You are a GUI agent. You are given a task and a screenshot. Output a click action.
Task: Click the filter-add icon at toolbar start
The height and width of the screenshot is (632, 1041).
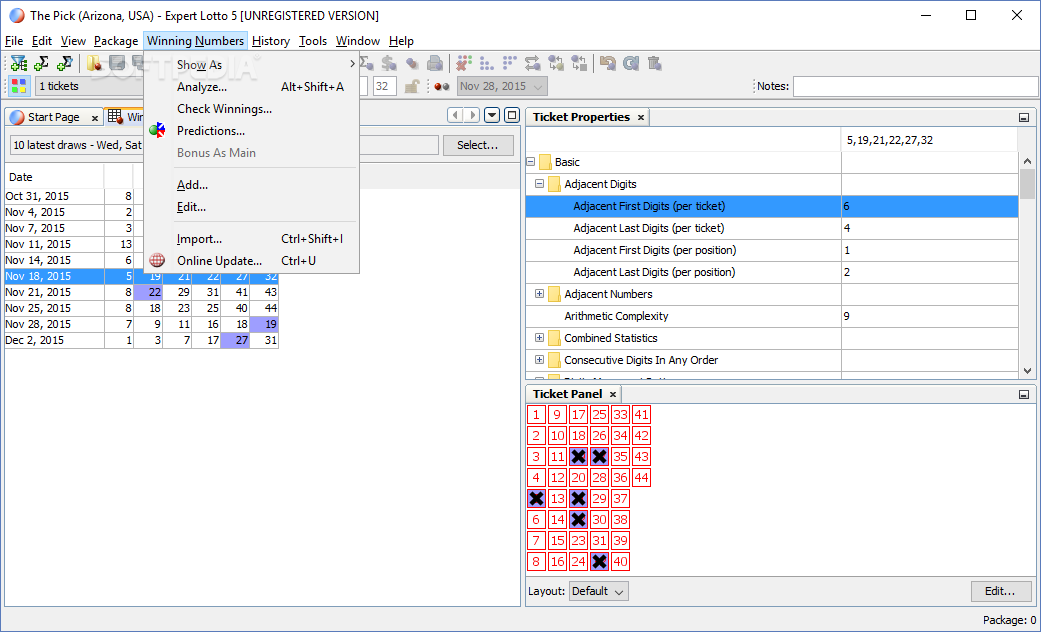[x=19, y=64]
